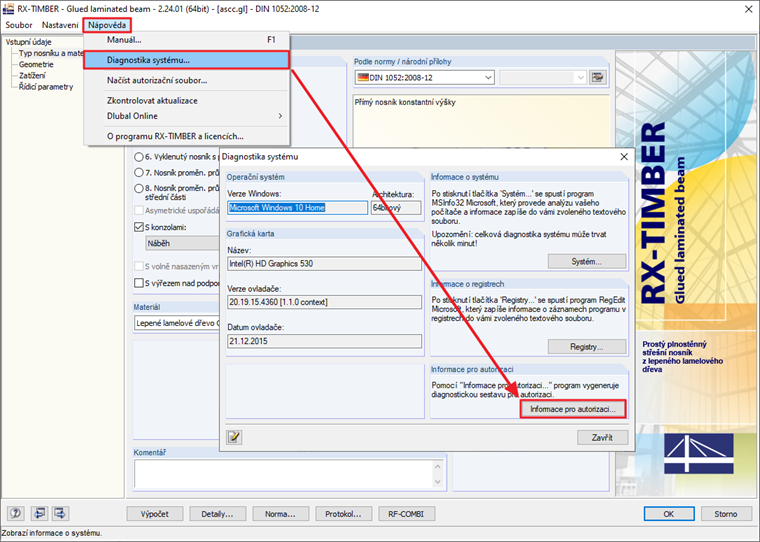Click Komentář scrollbar up arrow

point(438,466)
